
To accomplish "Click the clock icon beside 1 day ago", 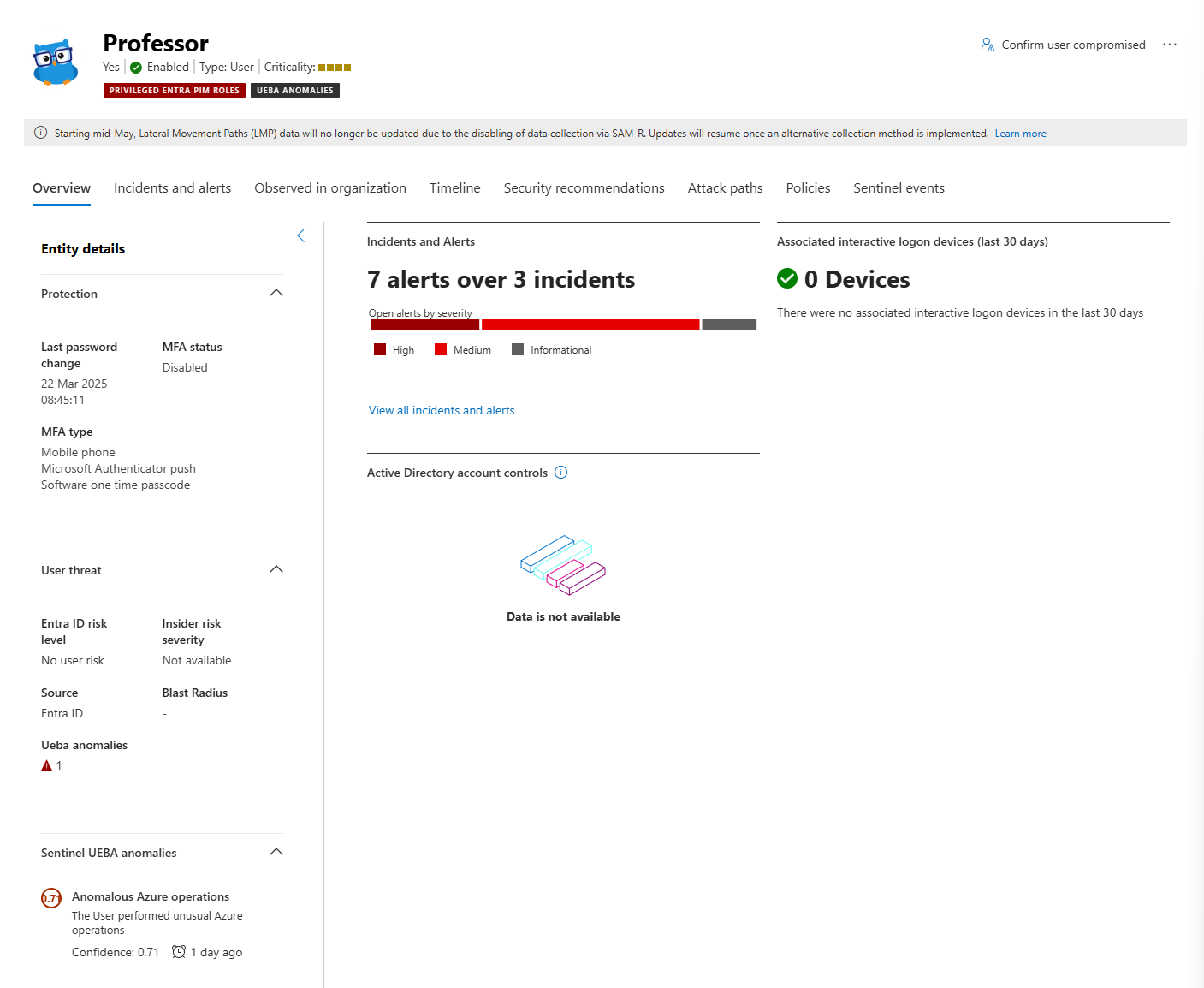I will 179,952.
